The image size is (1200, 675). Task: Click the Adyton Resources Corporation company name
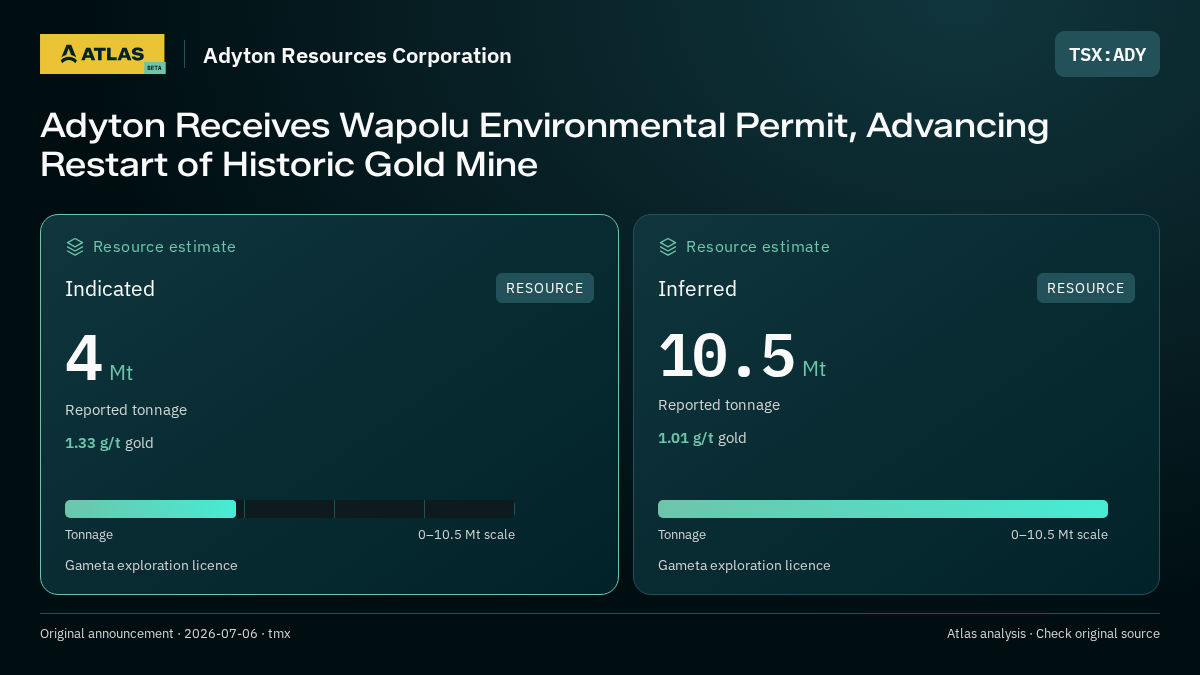click(357, 56)
